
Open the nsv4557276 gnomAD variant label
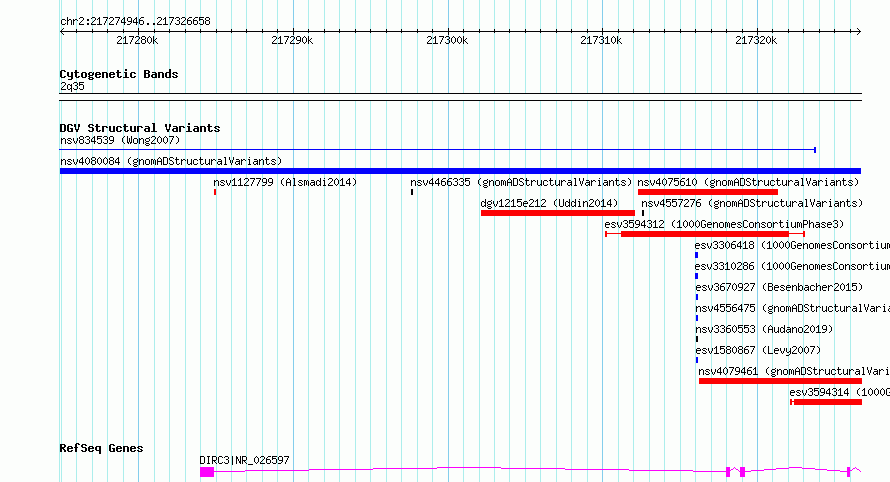pos(752,203)
